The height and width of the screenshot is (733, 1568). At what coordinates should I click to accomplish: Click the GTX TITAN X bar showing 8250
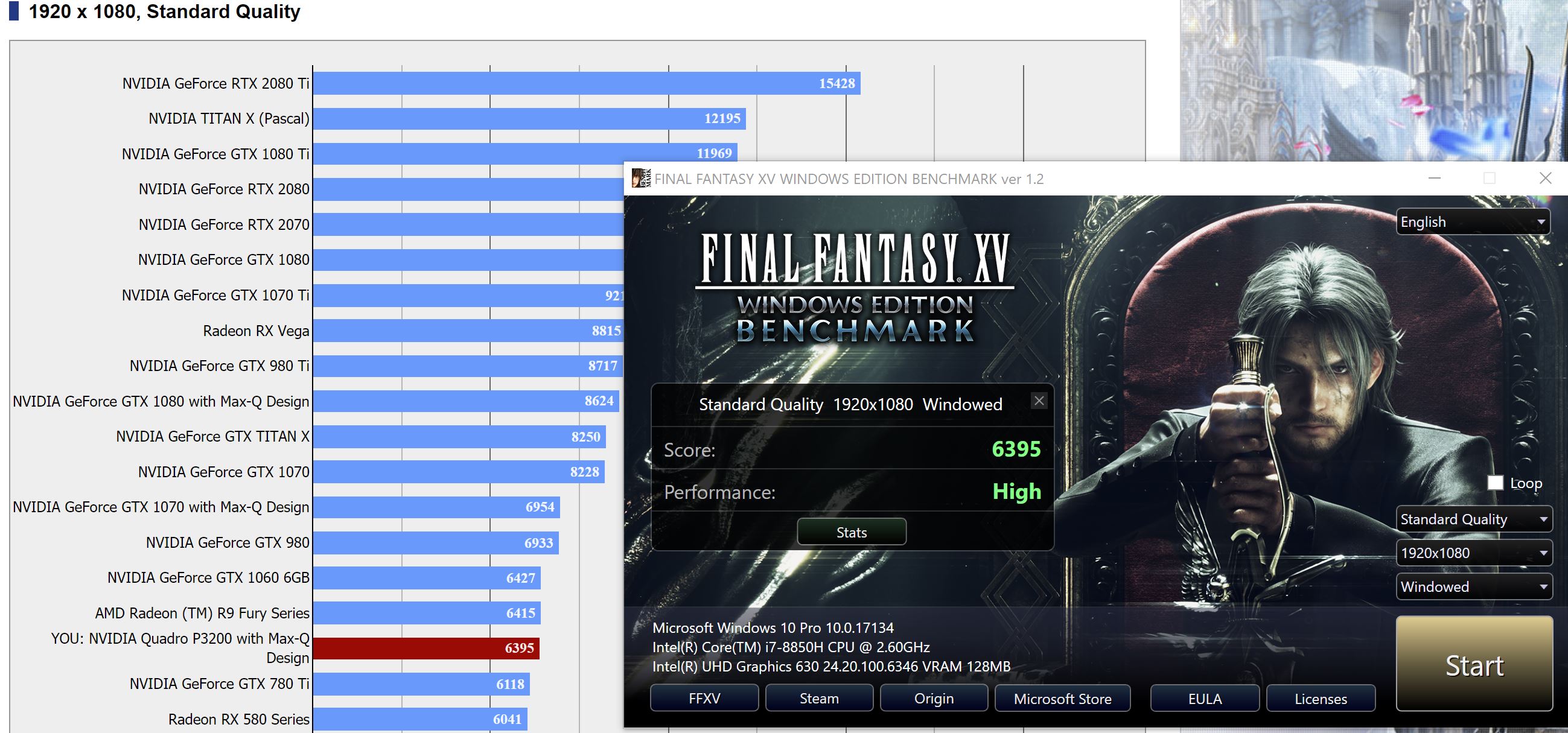tap(459, 437)
